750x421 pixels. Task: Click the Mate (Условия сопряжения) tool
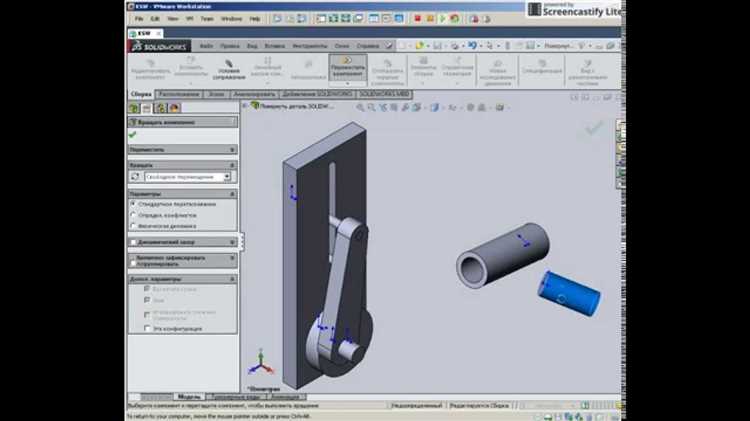(x=229, y=70)
